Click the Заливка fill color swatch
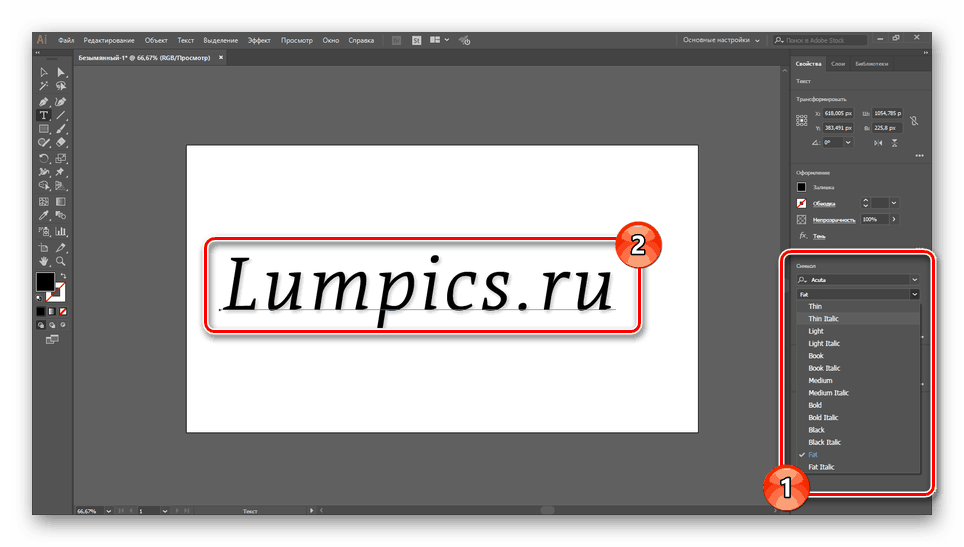Image resolution: width=964 pixels, height=547 pixels. tap(802, 187)
